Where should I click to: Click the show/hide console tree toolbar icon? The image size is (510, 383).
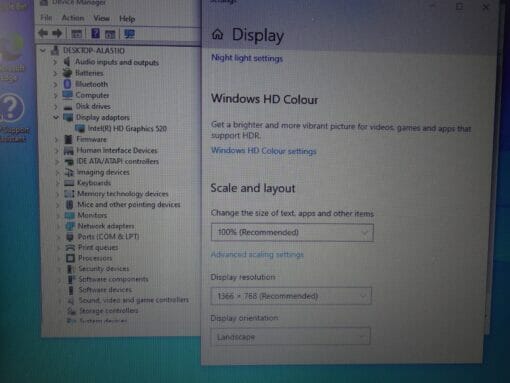[x=77, y=34]
